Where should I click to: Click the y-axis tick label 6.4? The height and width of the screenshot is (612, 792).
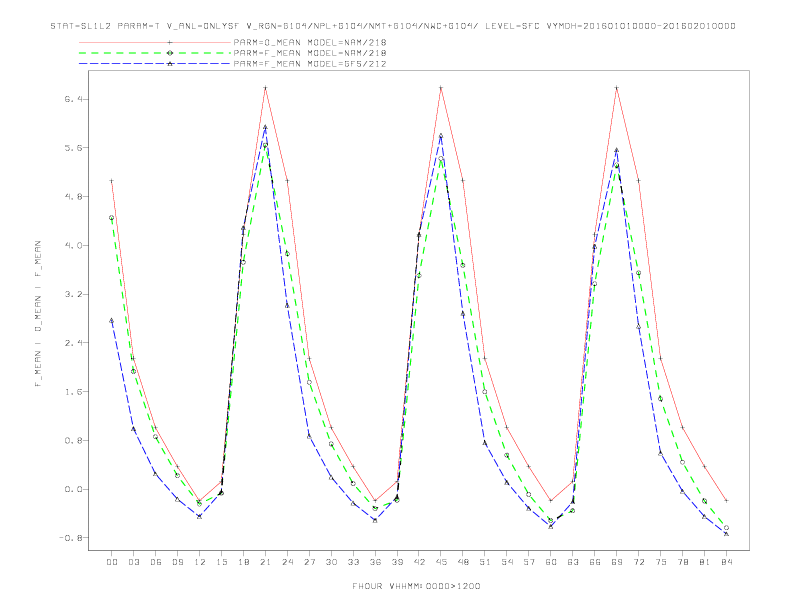[73, 99]
